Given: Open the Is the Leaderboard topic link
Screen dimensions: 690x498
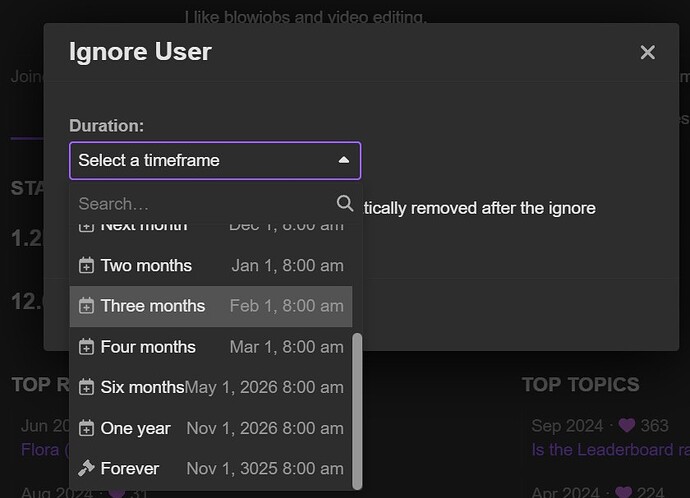Looking at the screenshot, I should tap(610, 450).
